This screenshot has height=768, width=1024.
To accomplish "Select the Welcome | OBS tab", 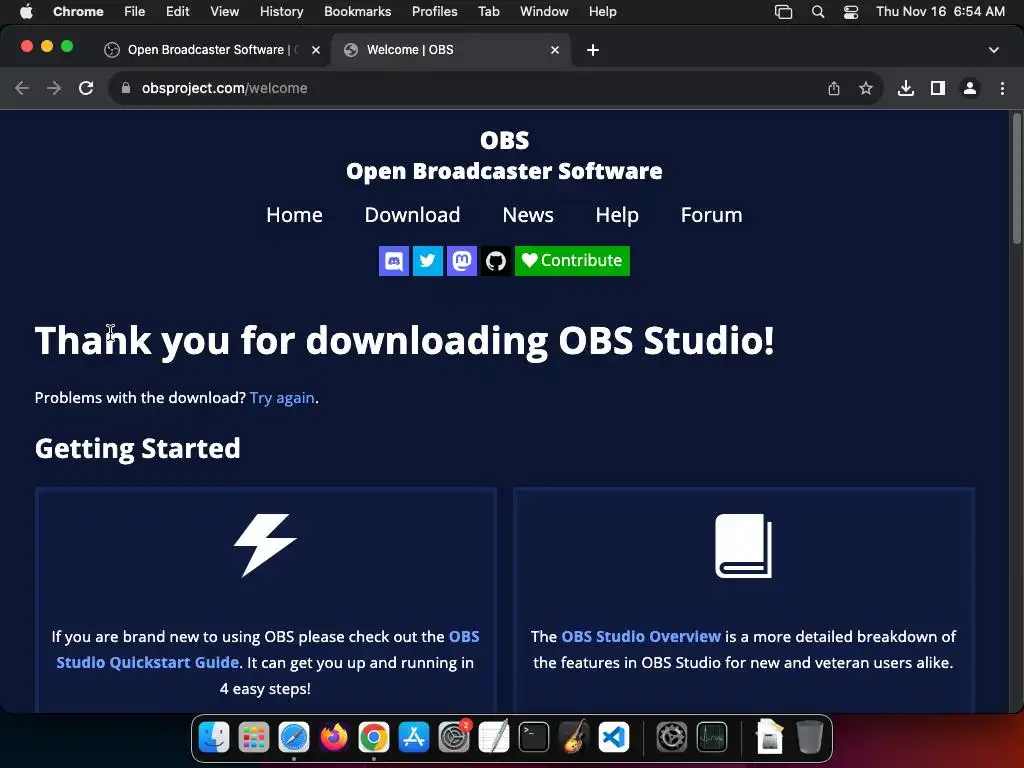I will point(451,50).
